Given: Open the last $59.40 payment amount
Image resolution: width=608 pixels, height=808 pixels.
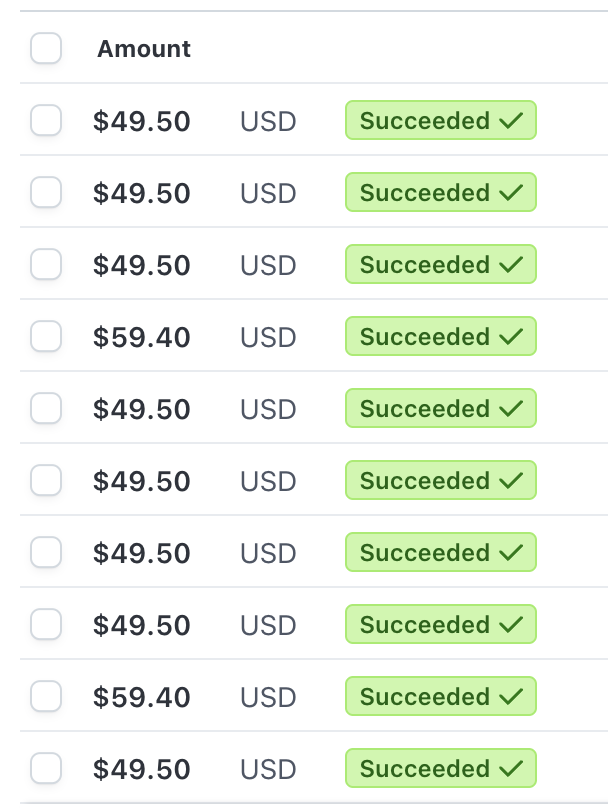Looking at the screenshot, I should coord(142,698).
